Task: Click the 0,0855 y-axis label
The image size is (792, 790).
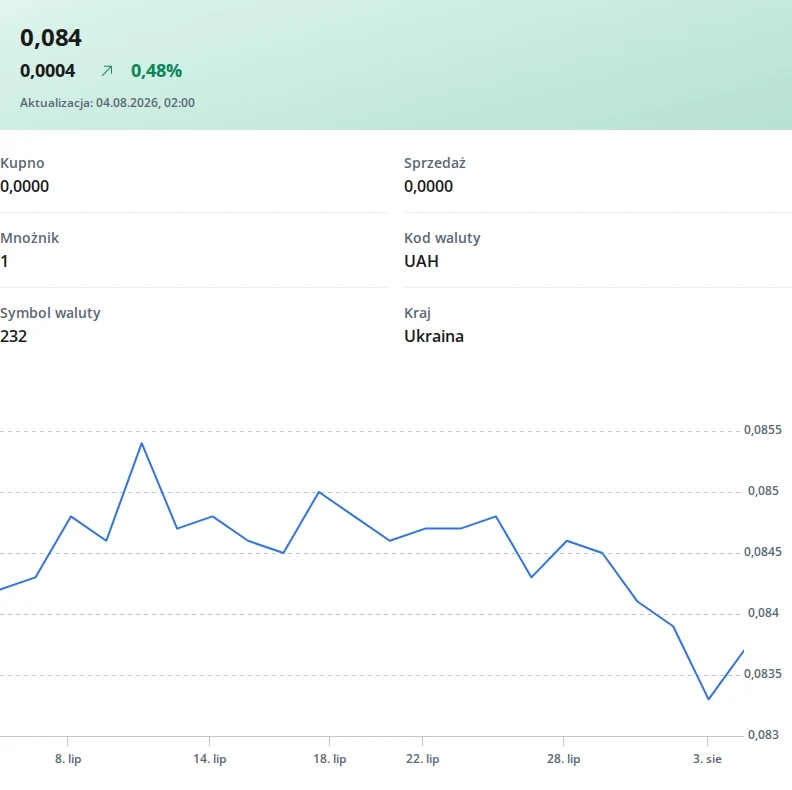Action: pyautogui.click(x=763, y=430)
